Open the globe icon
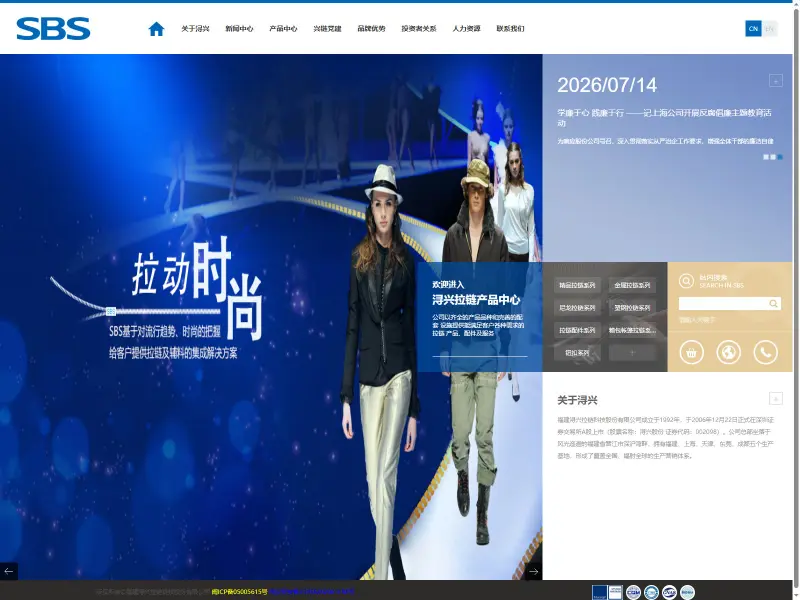 [729, 352]
